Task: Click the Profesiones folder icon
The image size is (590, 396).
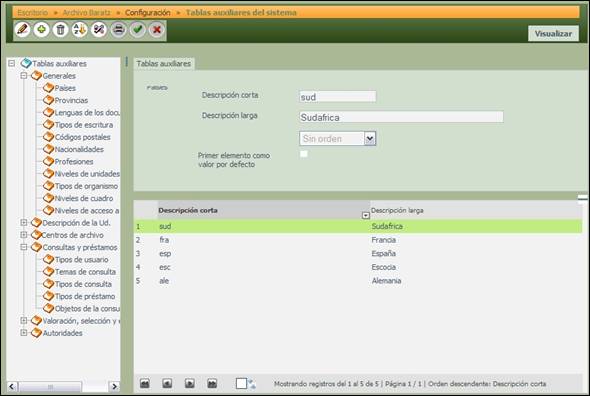Action: coord(48,161)
